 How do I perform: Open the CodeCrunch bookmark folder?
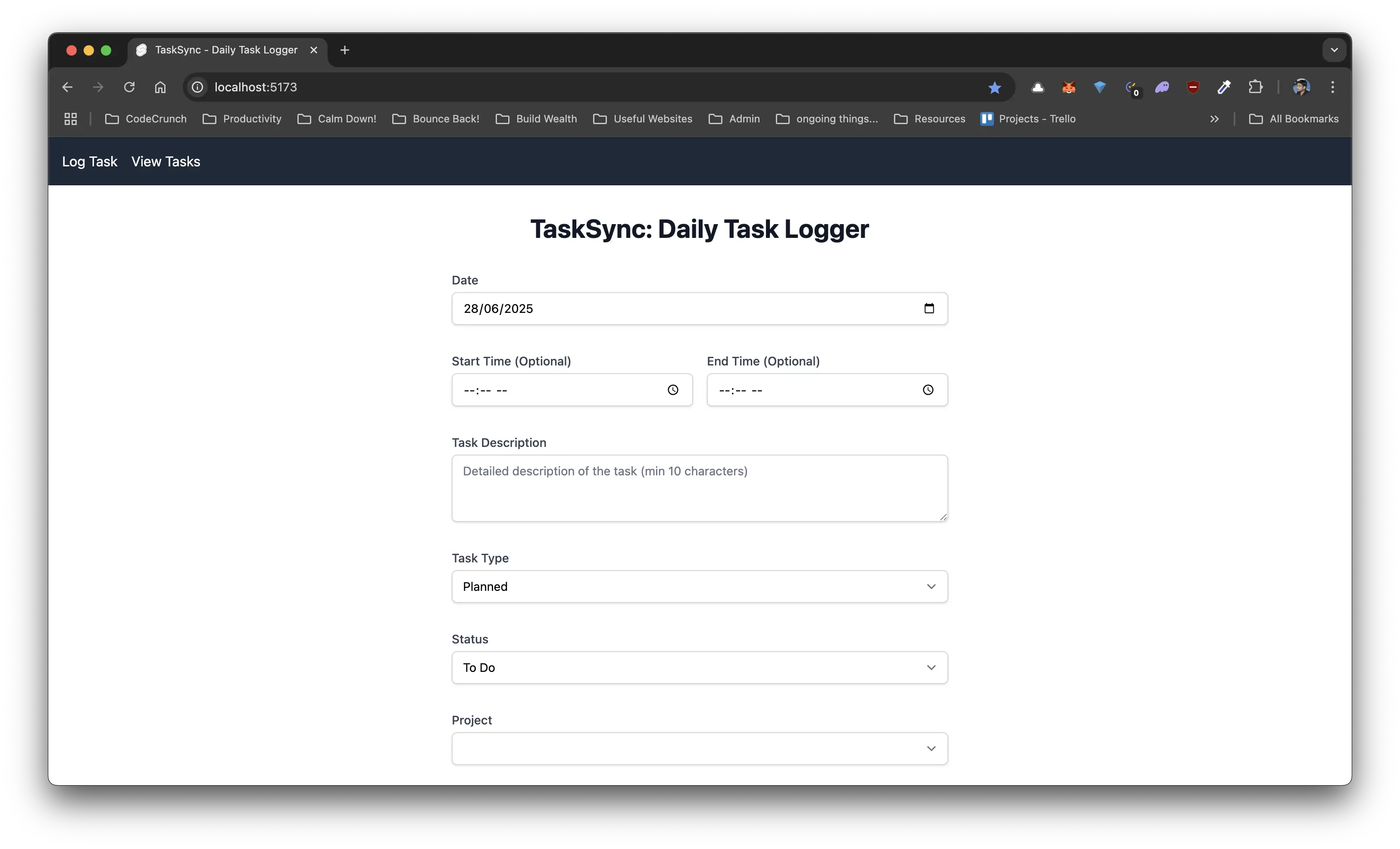(146, 119)
